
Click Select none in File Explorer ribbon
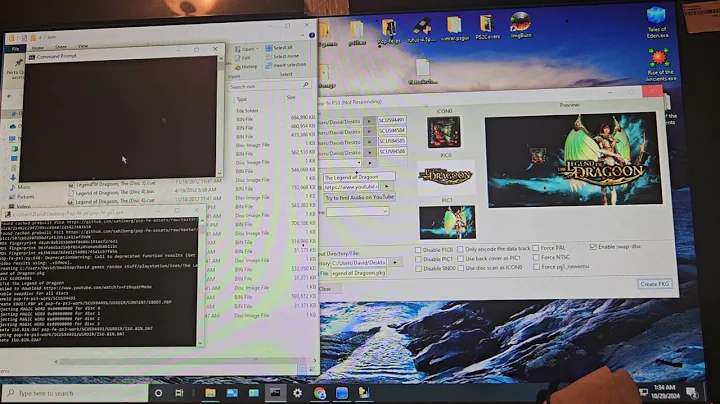(281, 56)
